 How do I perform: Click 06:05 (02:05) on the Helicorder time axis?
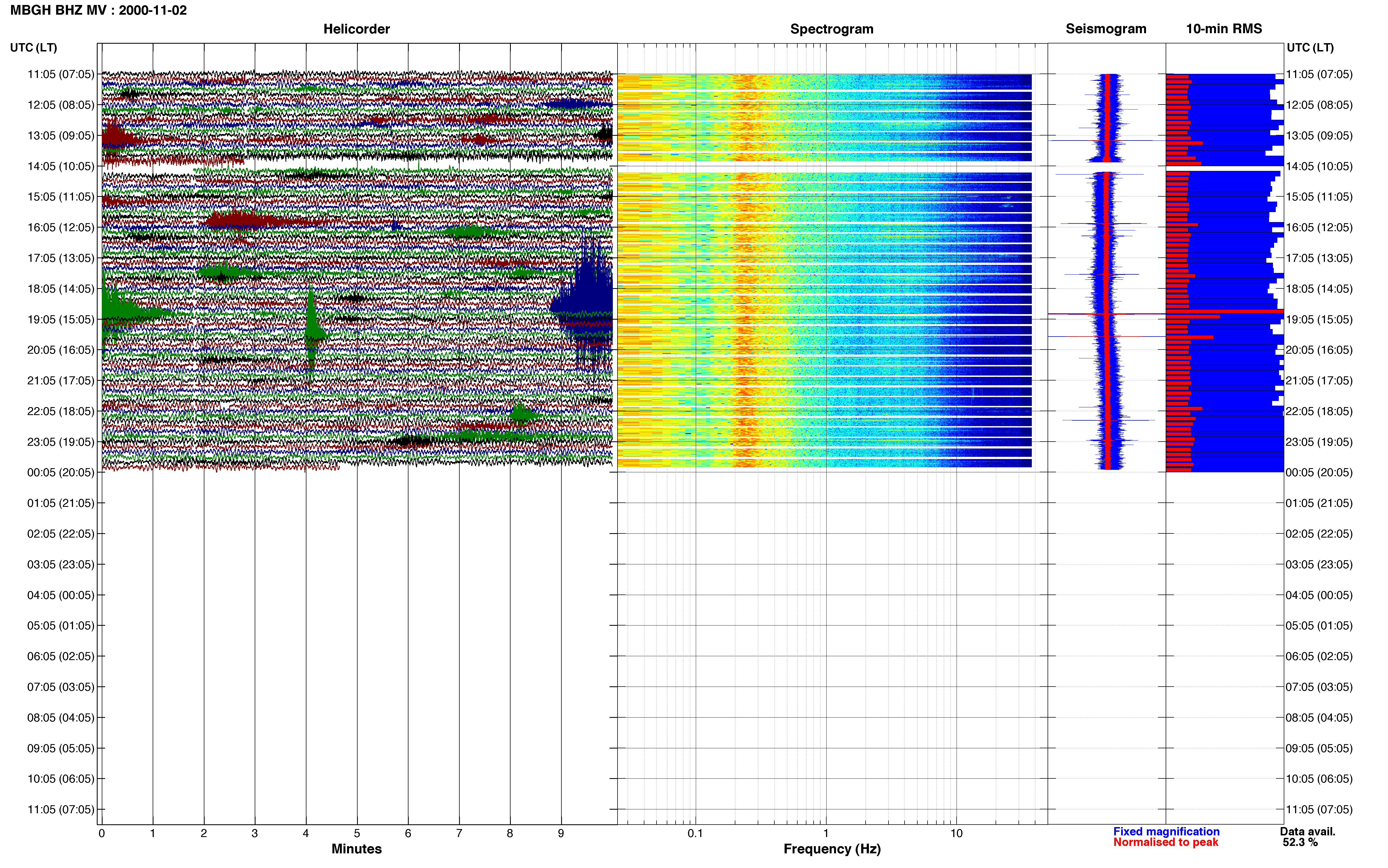(61, 656)
